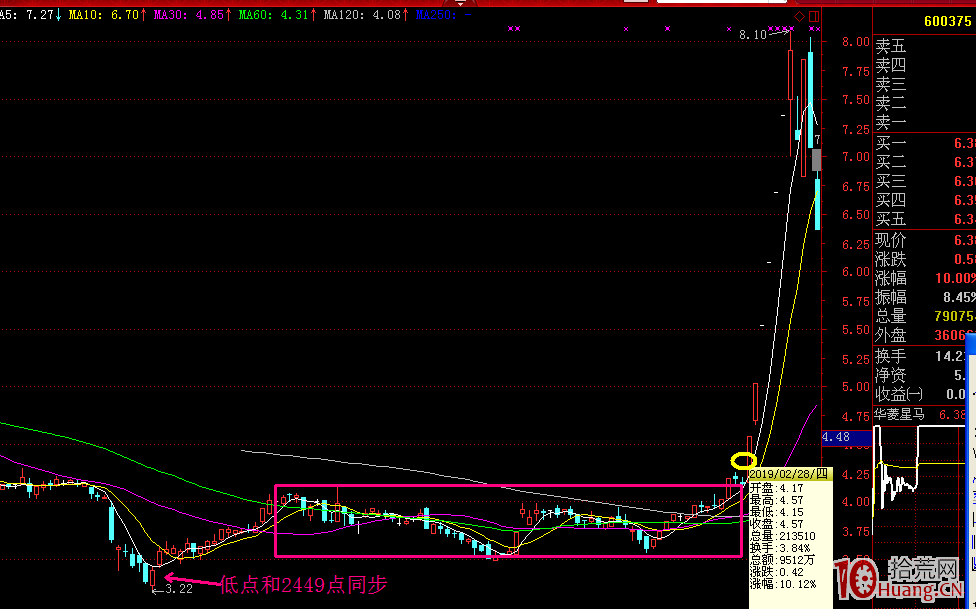This screenshot has width=976, height=609.
Task: Click the 6.00 price axis label
Action: pyautogui.click(x=856, y=271)
